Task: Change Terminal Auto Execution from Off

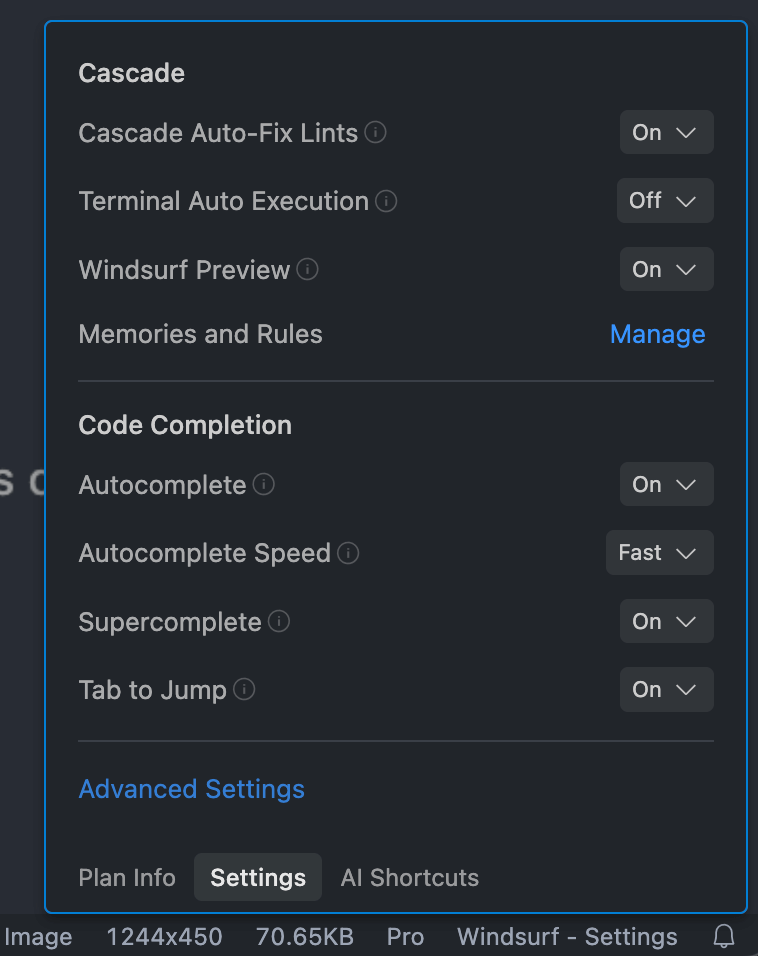Action: [x=665, y=200]
